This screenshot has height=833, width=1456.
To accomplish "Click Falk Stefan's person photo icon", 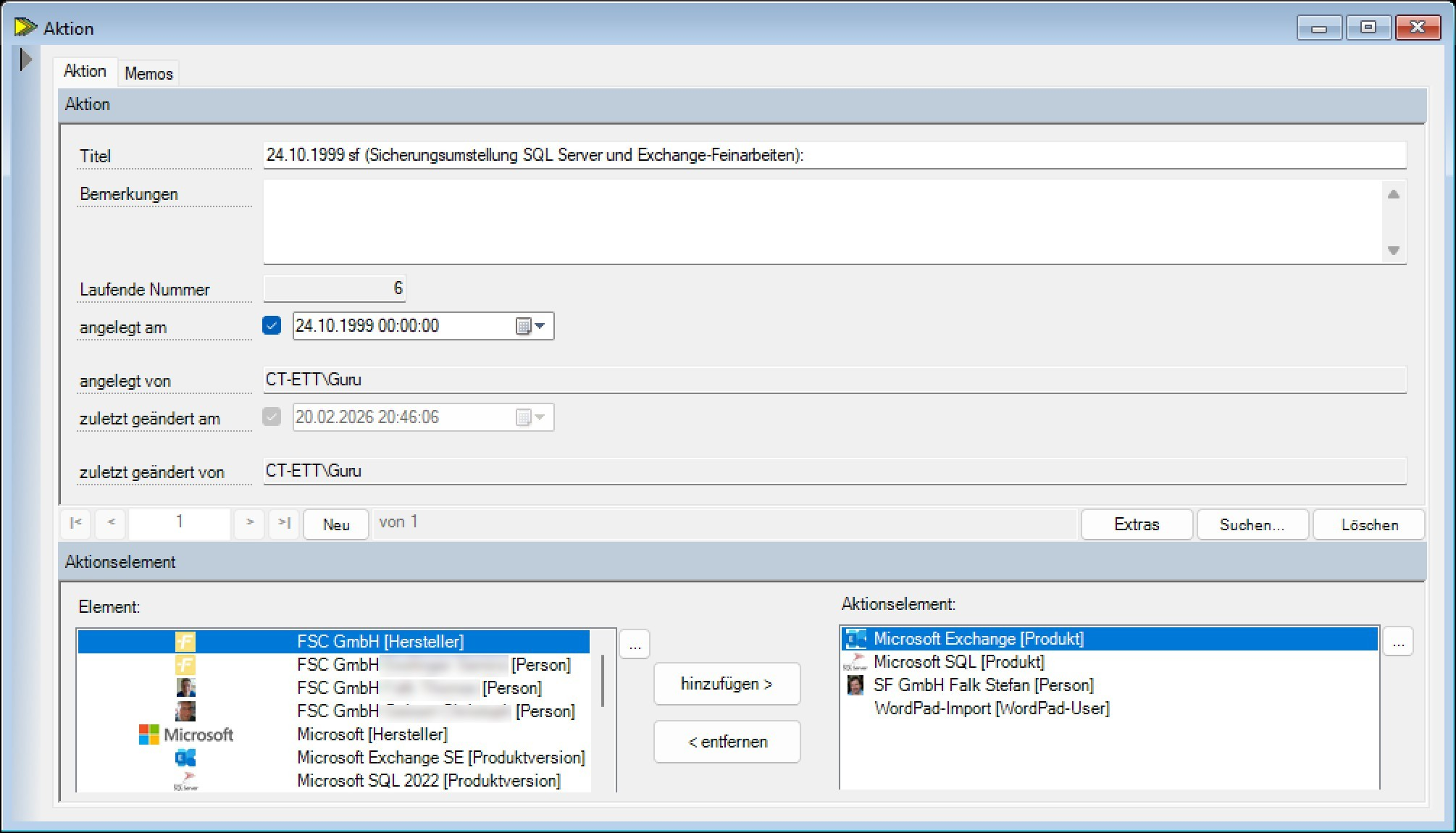I will point(855,685).
